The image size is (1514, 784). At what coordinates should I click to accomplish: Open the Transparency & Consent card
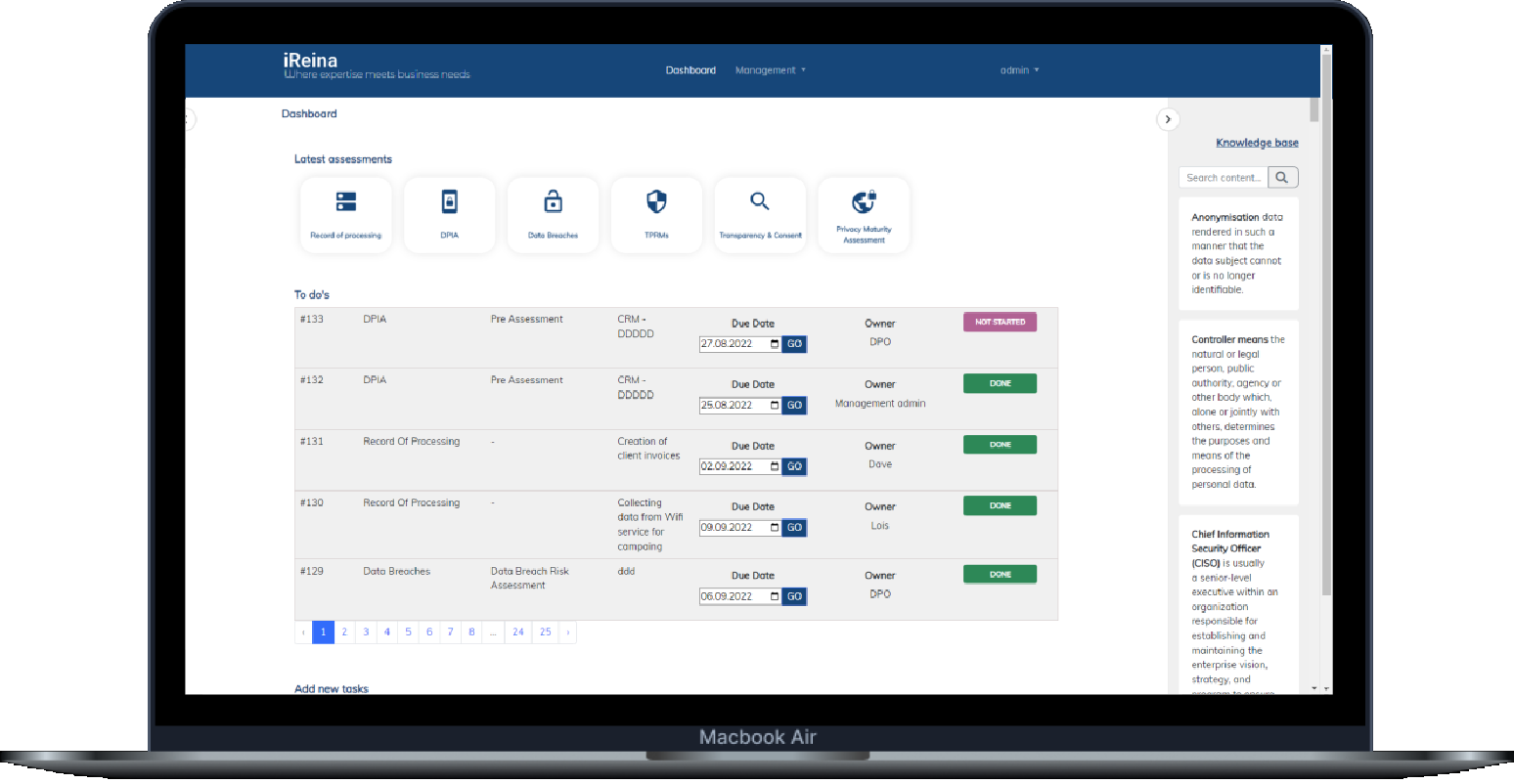(760, 215)
